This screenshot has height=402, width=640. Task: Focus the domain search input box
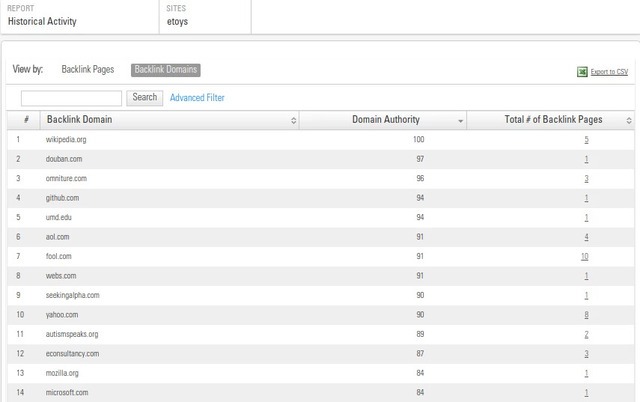point(71,98)
